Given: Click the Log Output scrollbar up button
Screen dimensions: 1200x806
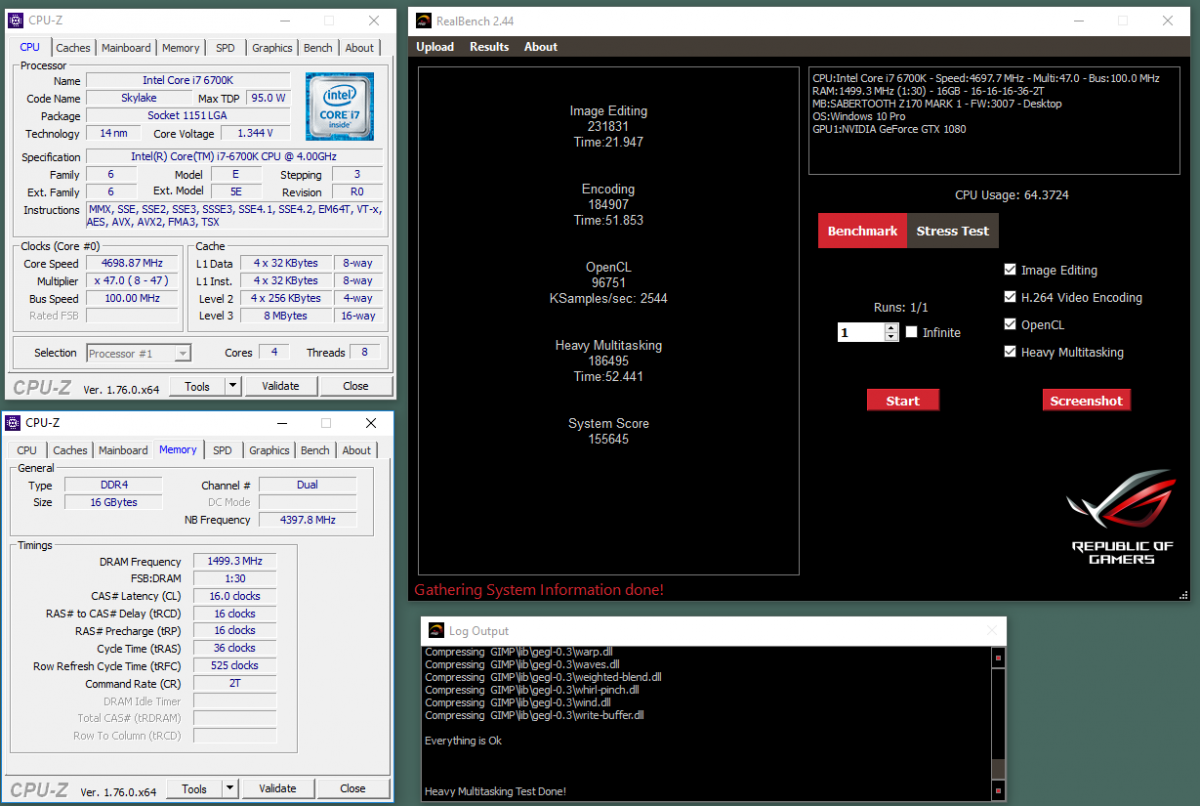Looking at the screenshot, I should (x=998, y=658).
